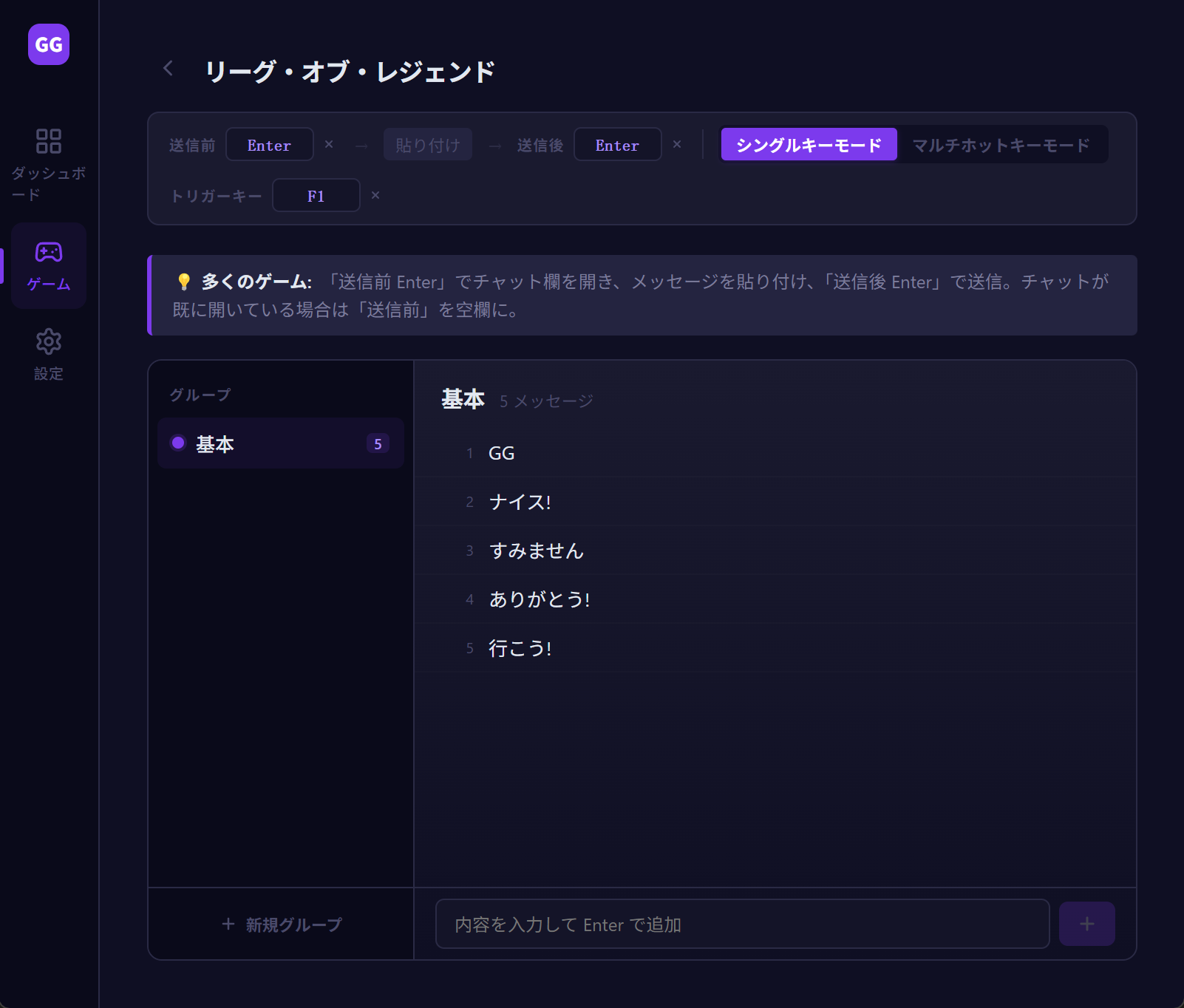Screen dimensions: 1184x1008
Task: Remove the 送信後 Enter key via its × icon
Action: 677,145
